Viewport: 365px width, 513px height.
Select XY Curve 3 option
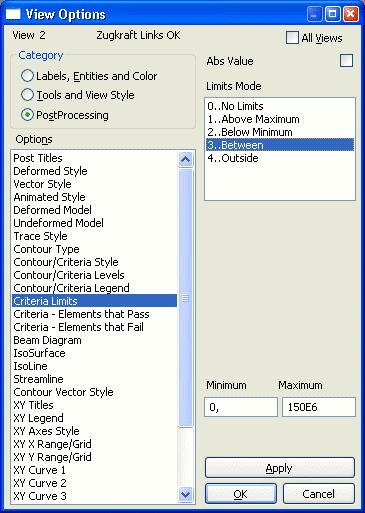(x=94, y=496)
